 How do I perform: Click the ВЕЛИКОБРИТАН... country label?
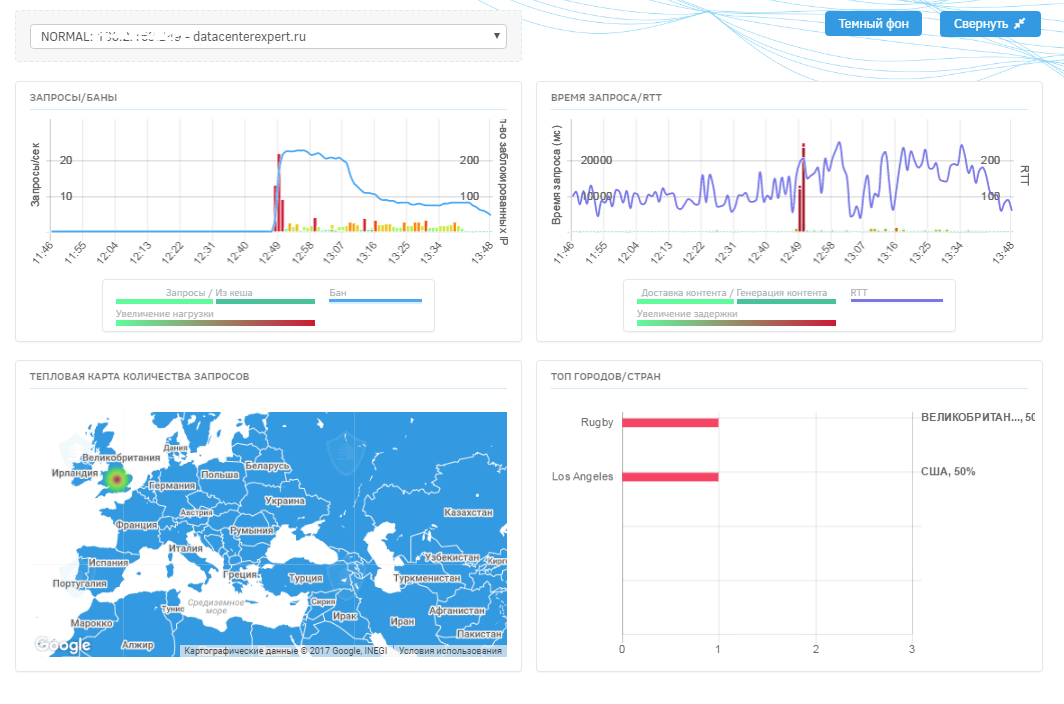point(978,417)
